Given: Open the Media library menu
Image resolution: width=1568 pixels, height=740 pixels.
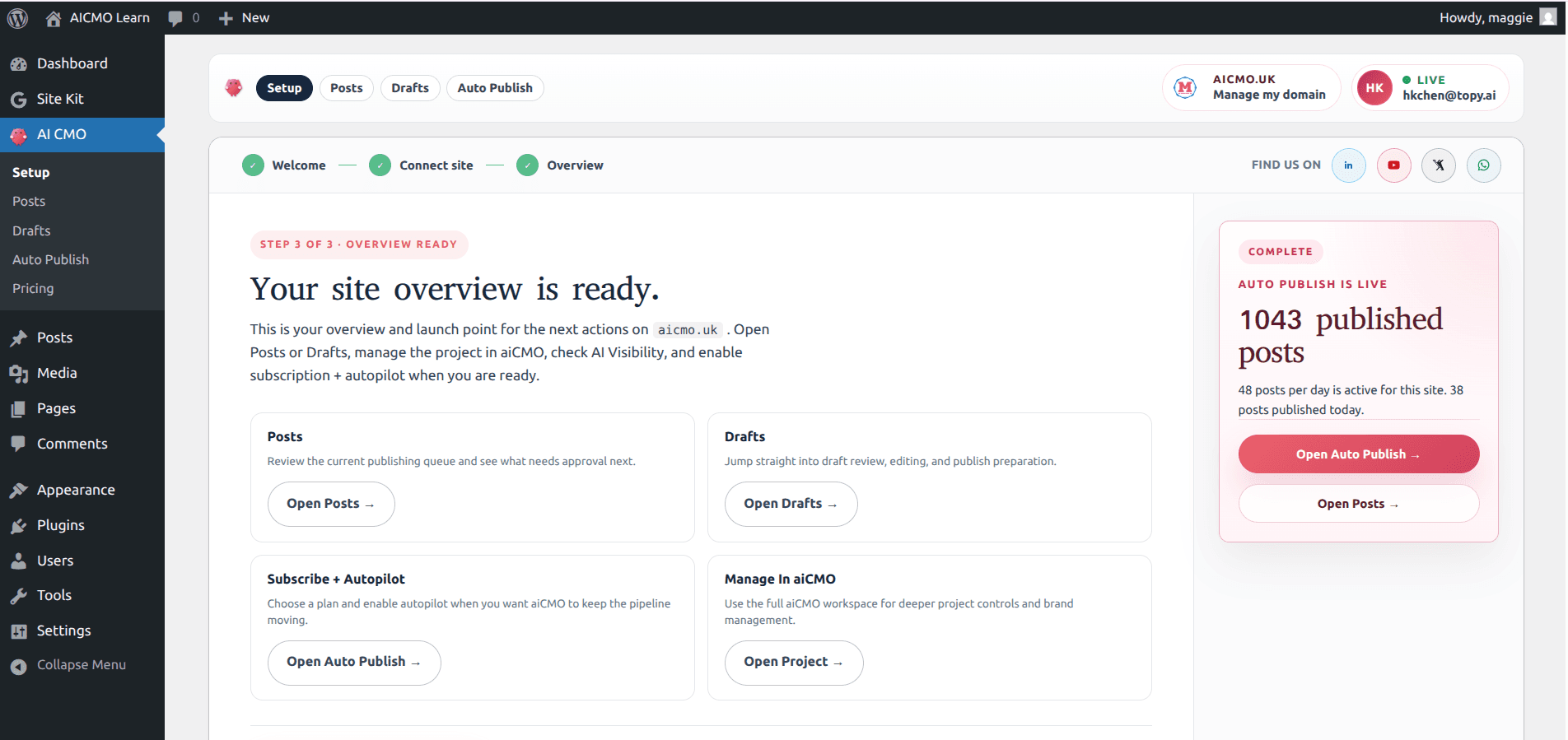Looking at the screenshot, I should tap(82, 373).
